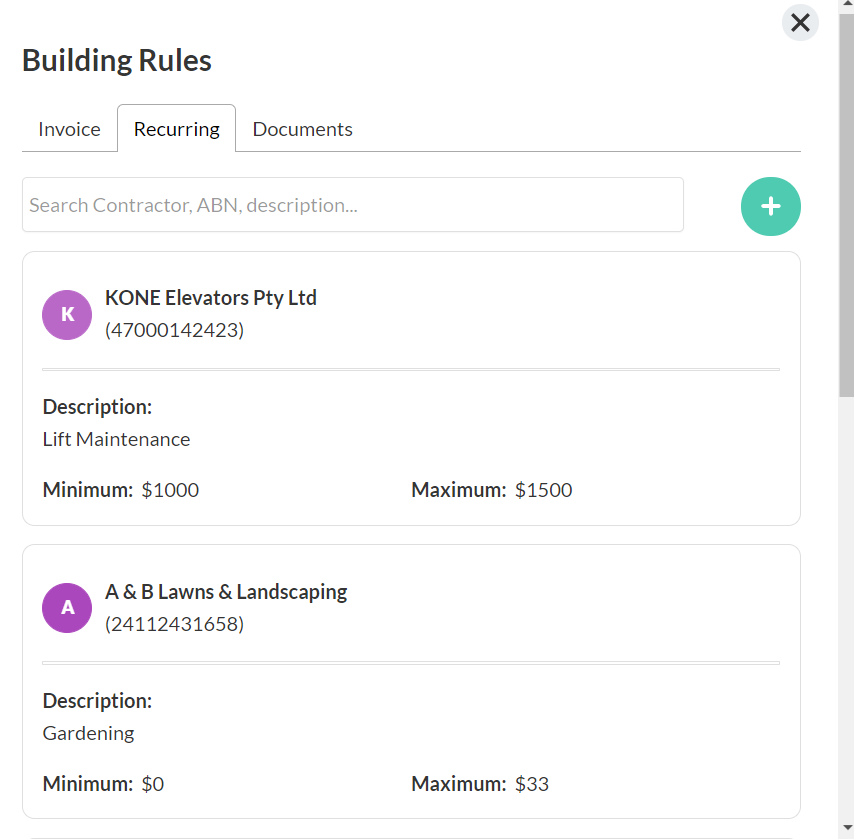854x839 pixels.
Task: Click the purple K avatar icon
Action: click(67, 314)
